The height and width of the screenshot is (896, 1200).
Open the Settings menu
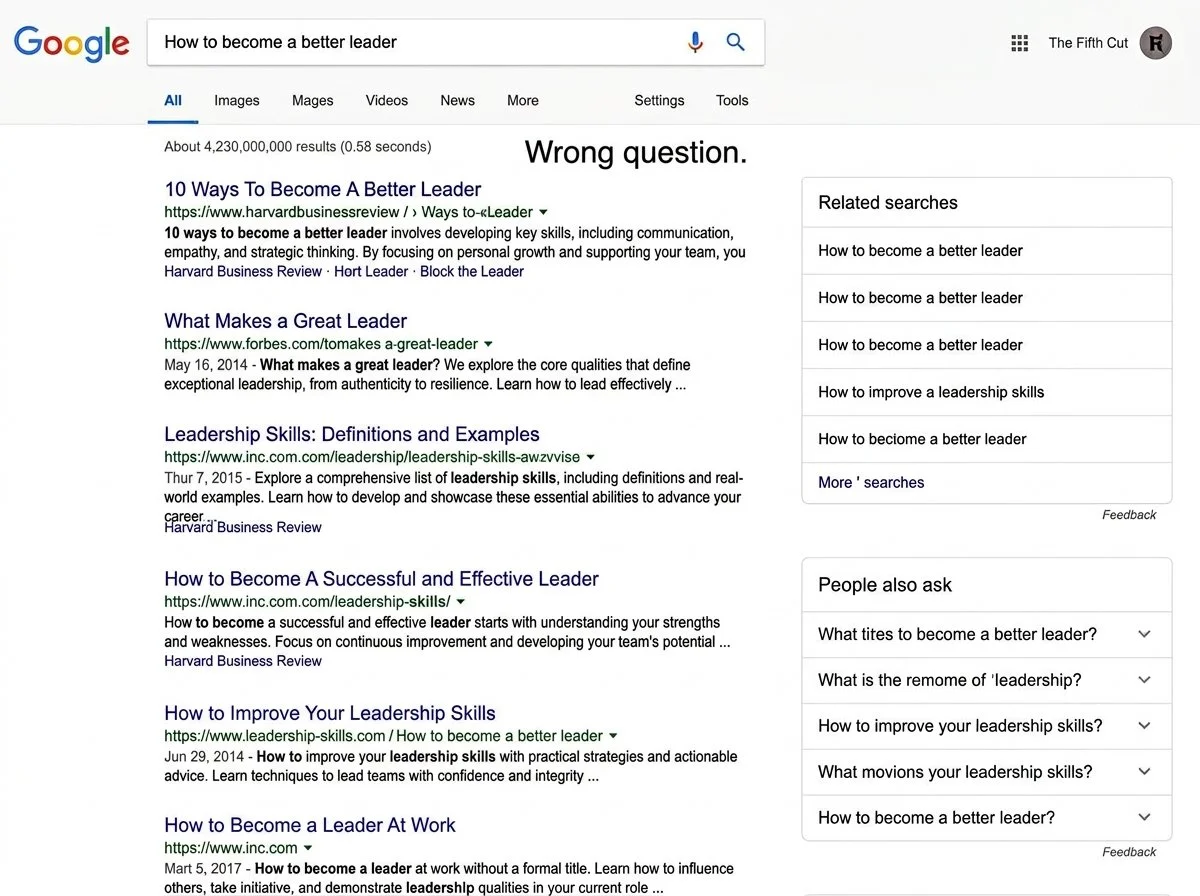tap(660, 100)
